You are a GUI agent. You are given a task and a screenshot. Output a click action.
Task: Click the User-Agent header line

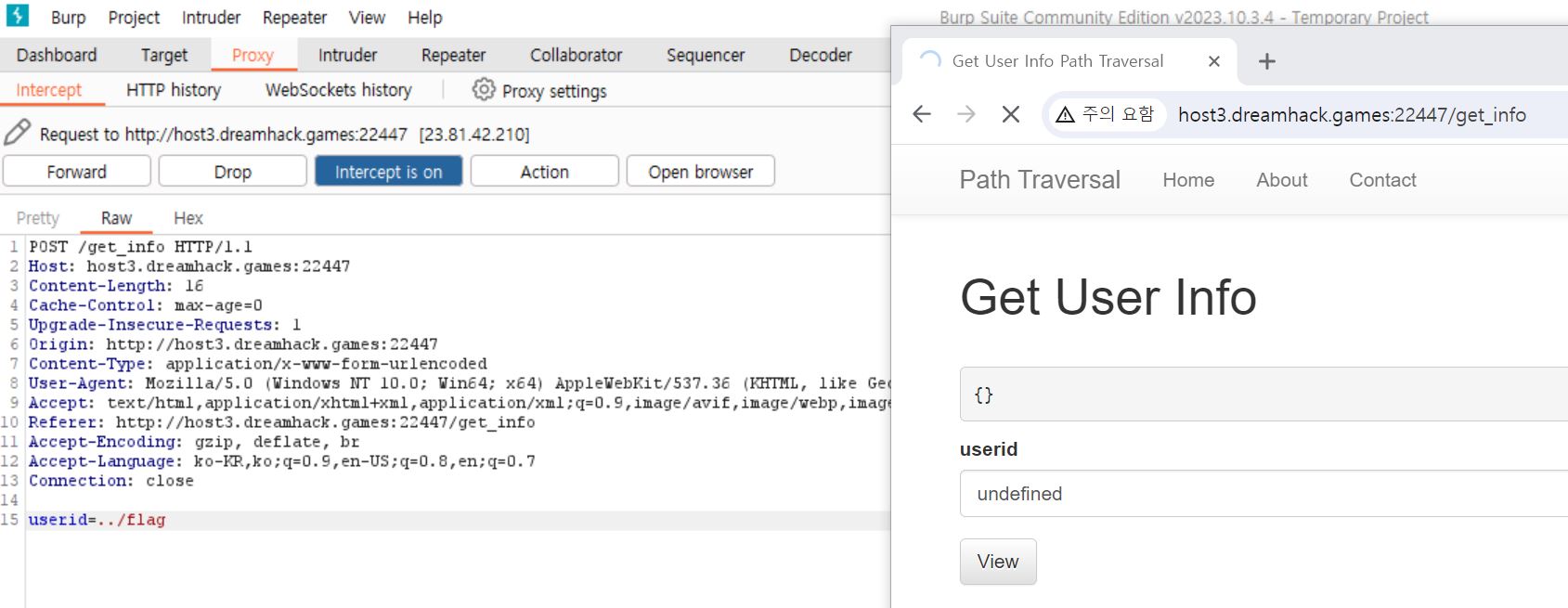[x=459, y=383]
